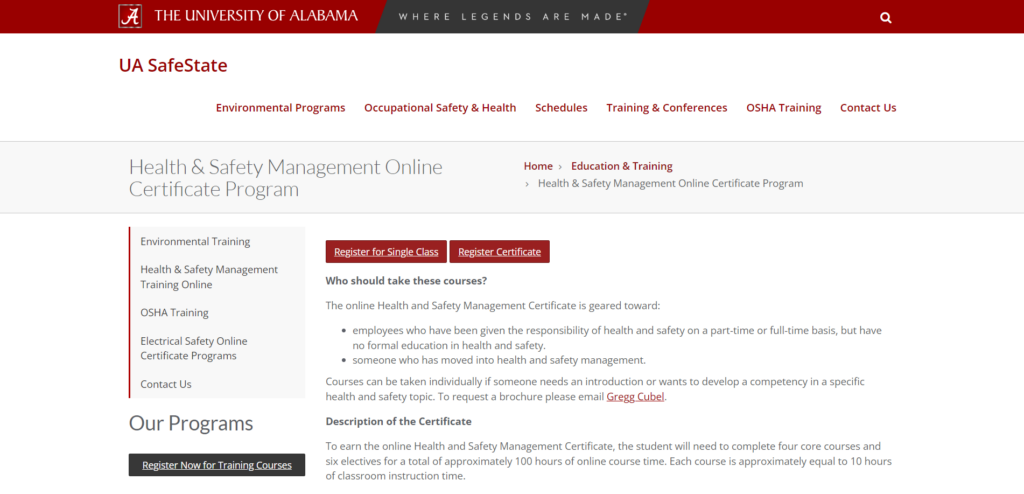
Task: Click the Our Programs heading
Action: tap(191, 423)
